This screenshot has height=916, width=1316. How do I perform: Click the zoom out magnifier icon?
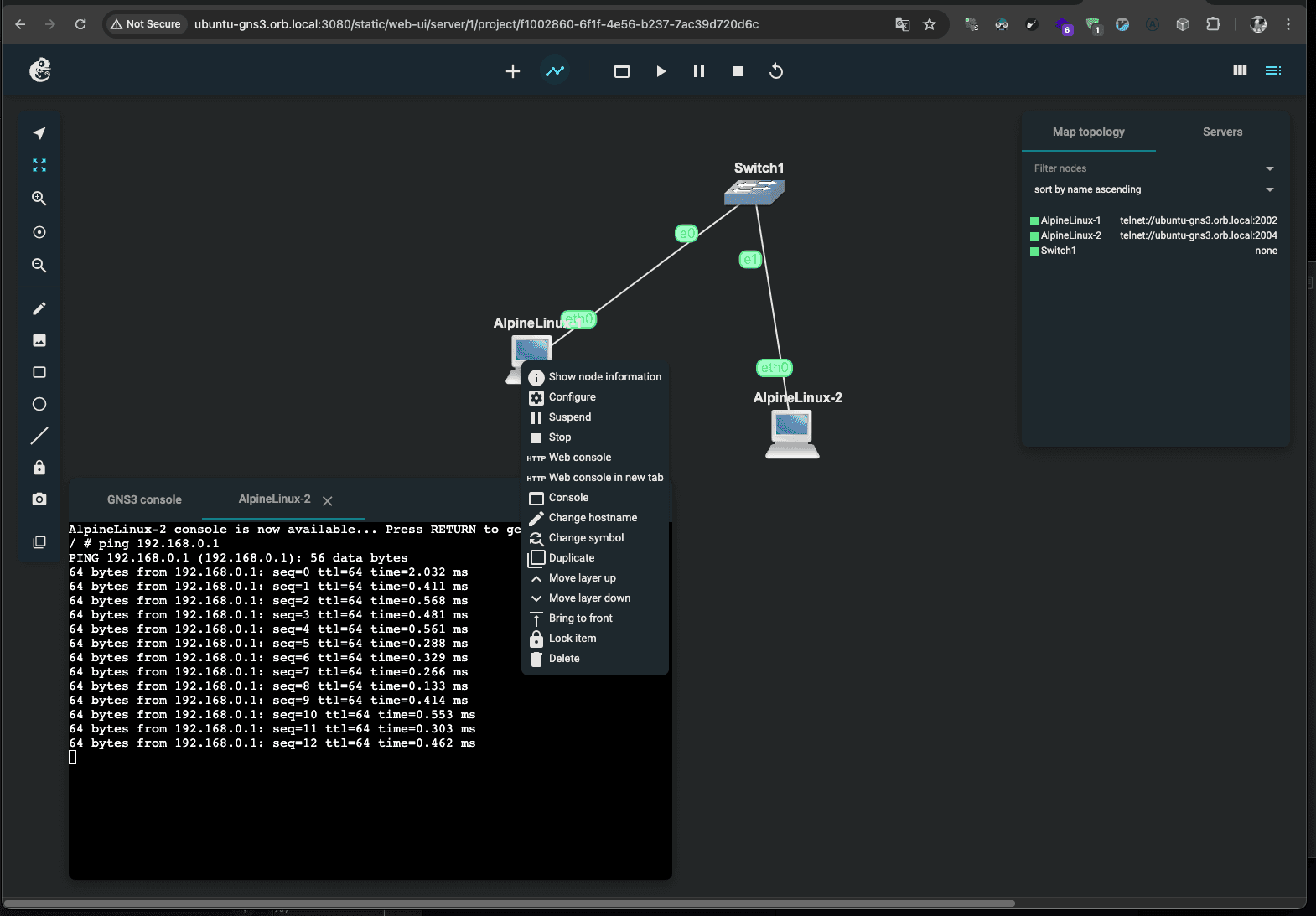[x=39, y=266]
